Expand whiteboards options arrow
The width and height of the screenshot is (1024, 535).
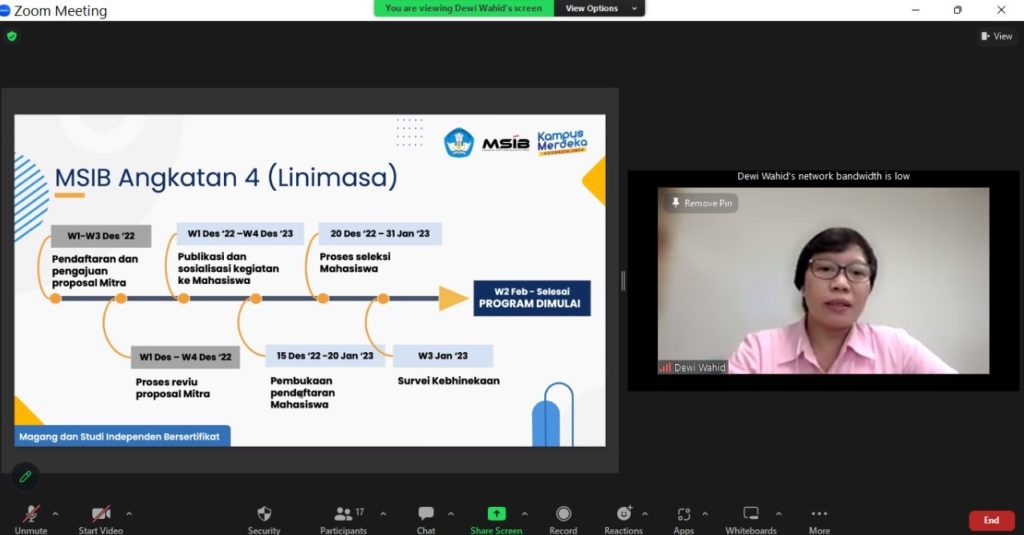click(779, 514)
